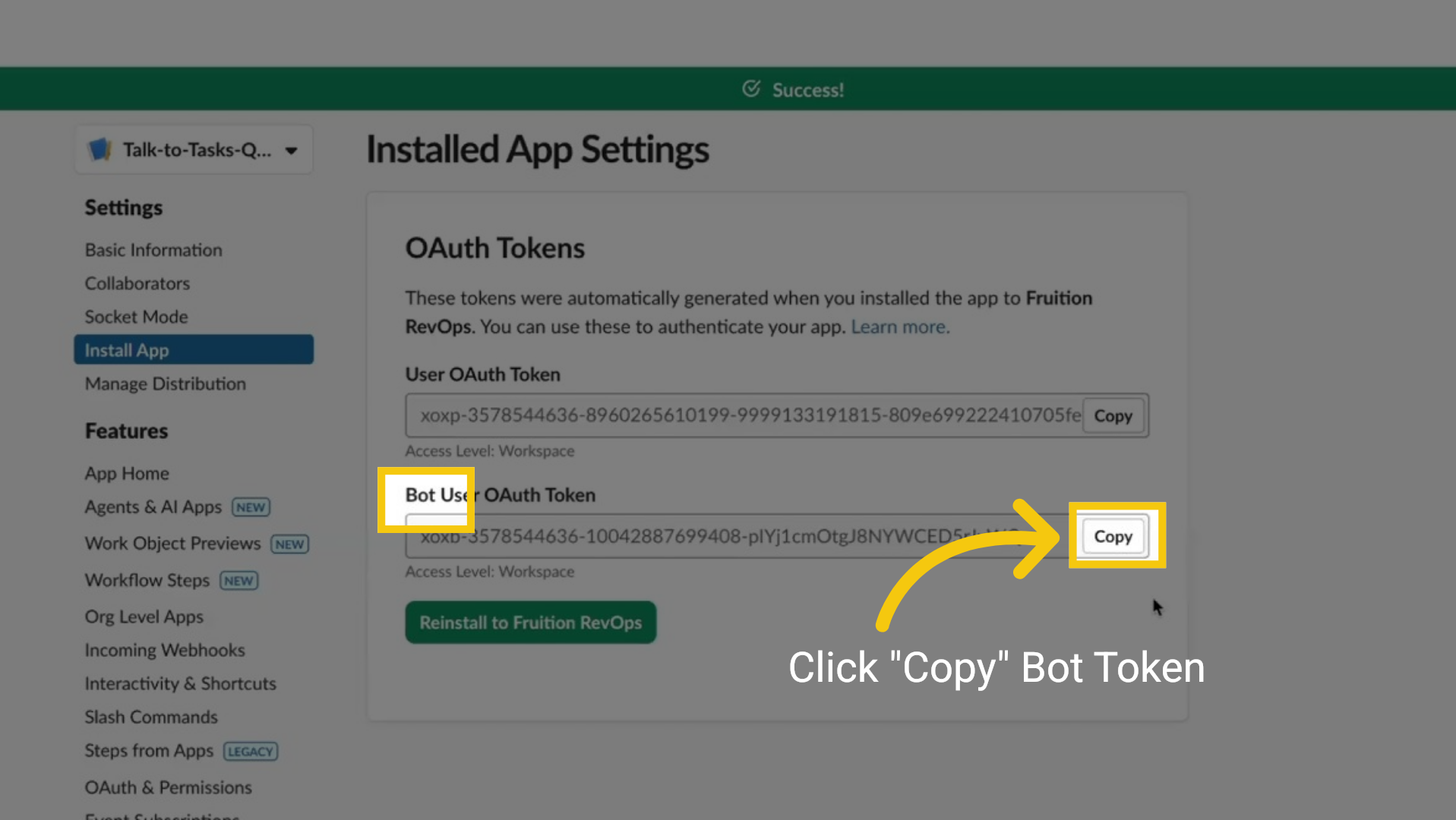This screenshot has width=1456, height=820.
Task: Open Manage Distribution page
Action: (x=166, y=383)
